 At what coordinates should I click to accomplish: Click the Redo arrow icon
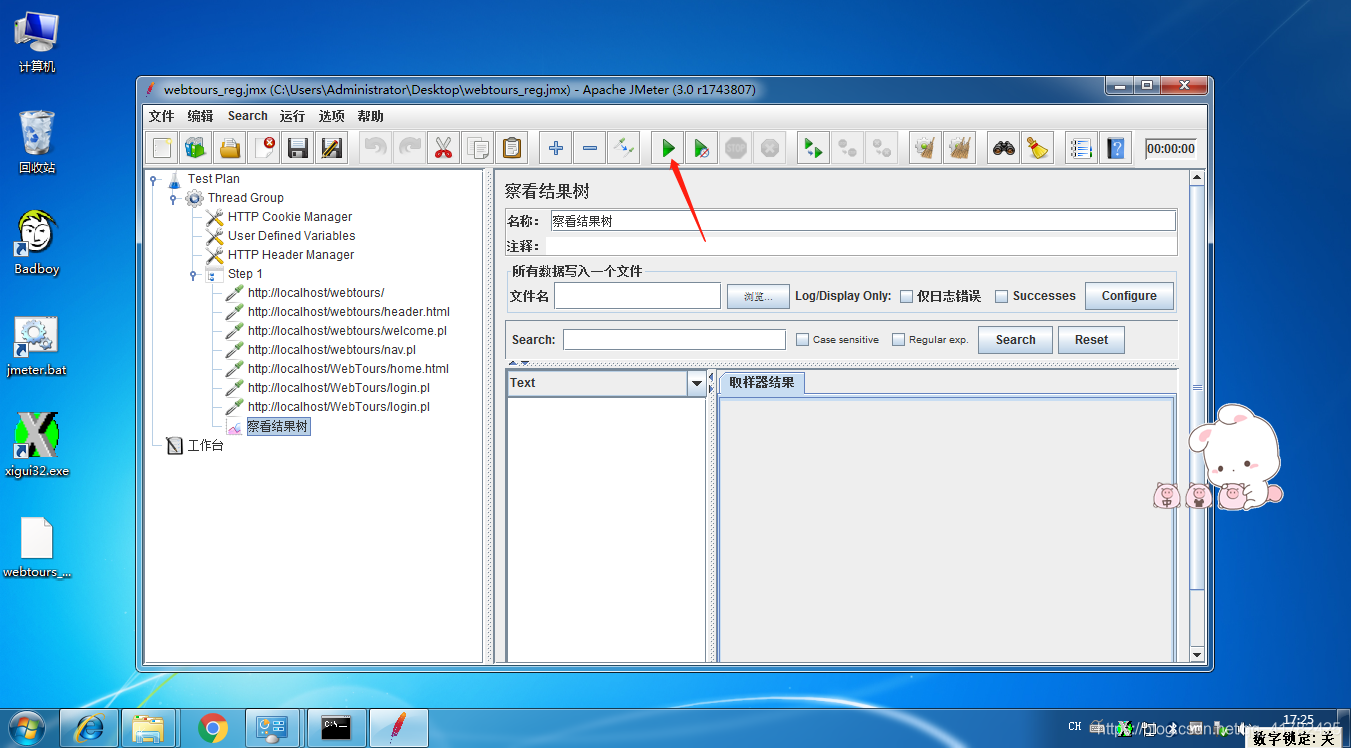[x=410, y=149]
